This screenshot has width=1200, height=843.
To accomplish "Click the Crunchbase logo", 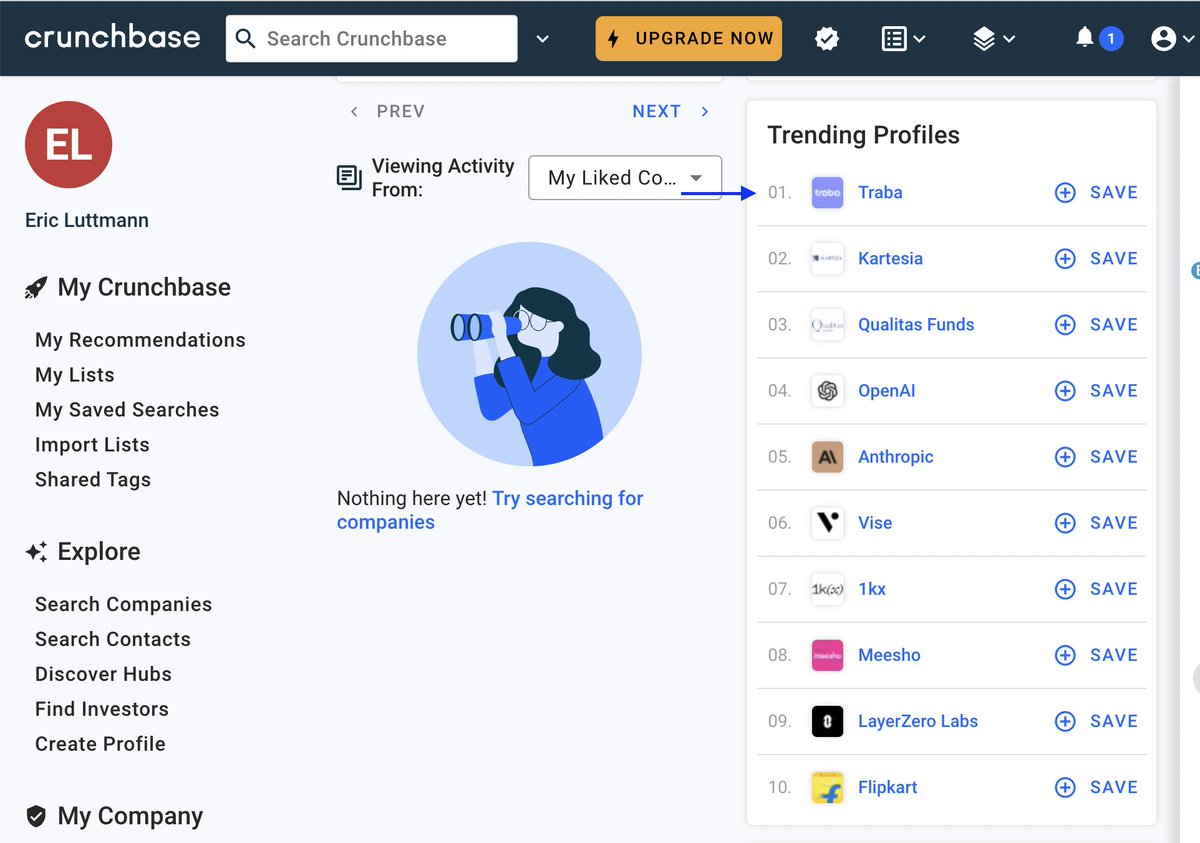I will point(112,38).
